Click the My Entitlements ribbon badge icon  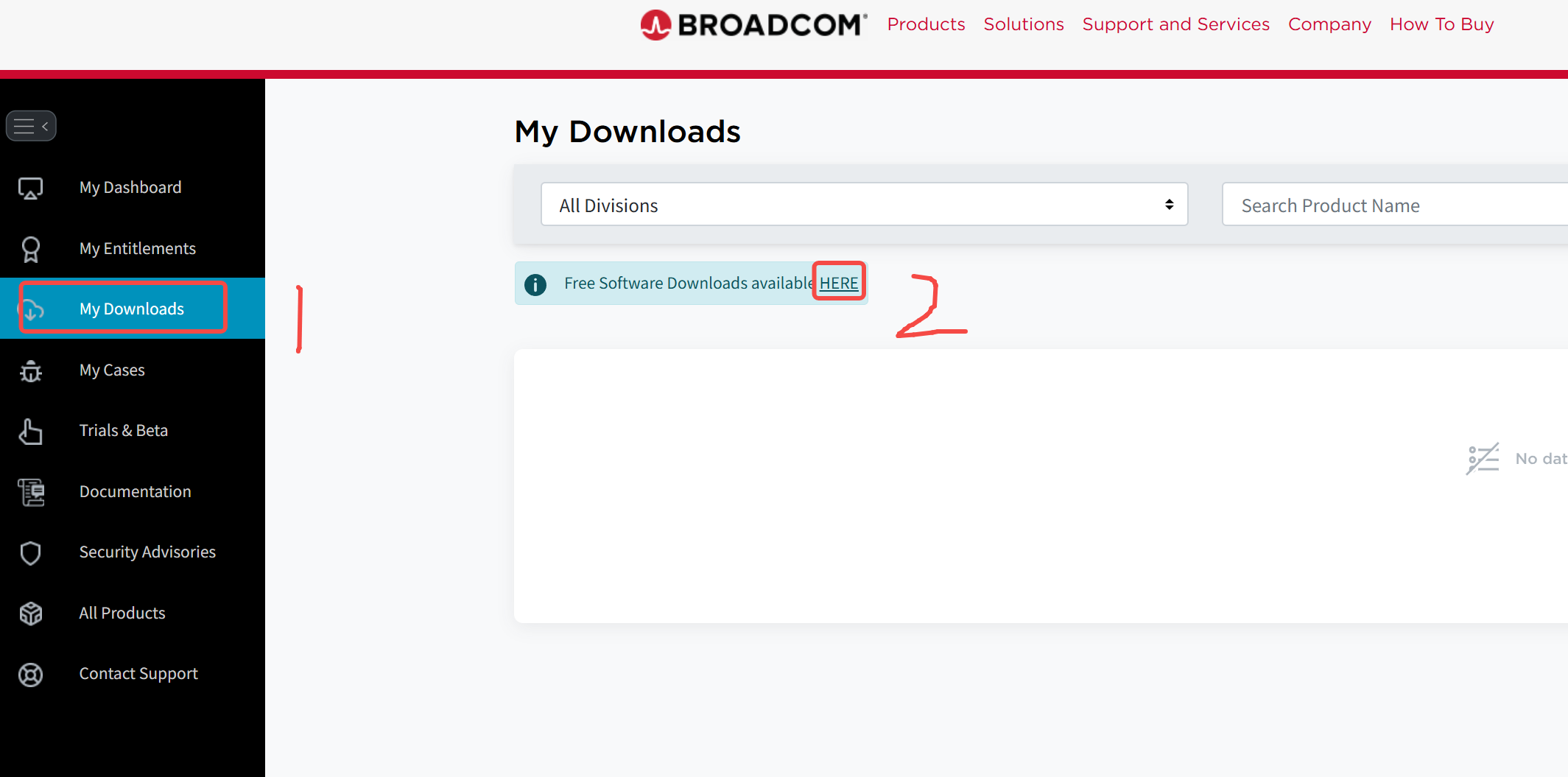pyautogui.click(x=30, y=249)
